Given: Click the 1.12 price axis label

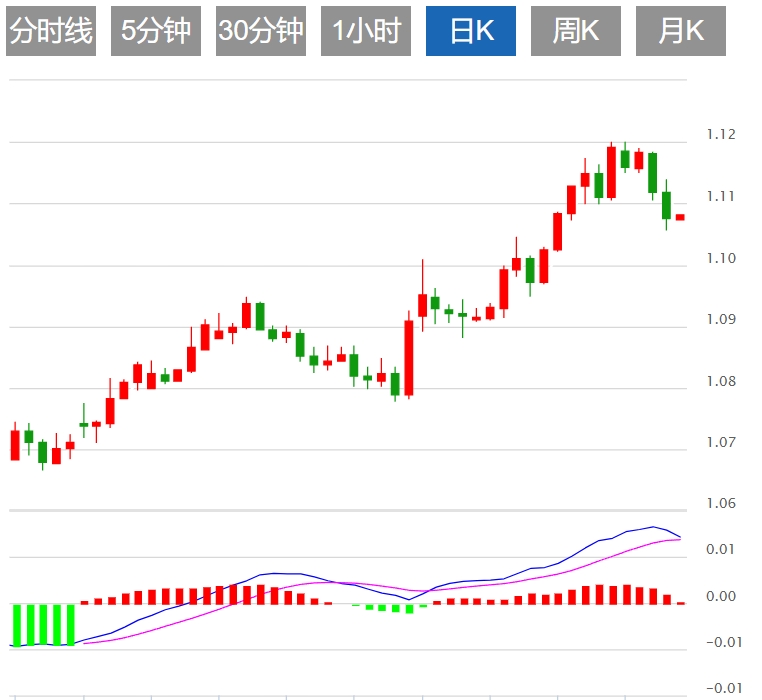Looking at the screenshot, I should pos(721,134).
